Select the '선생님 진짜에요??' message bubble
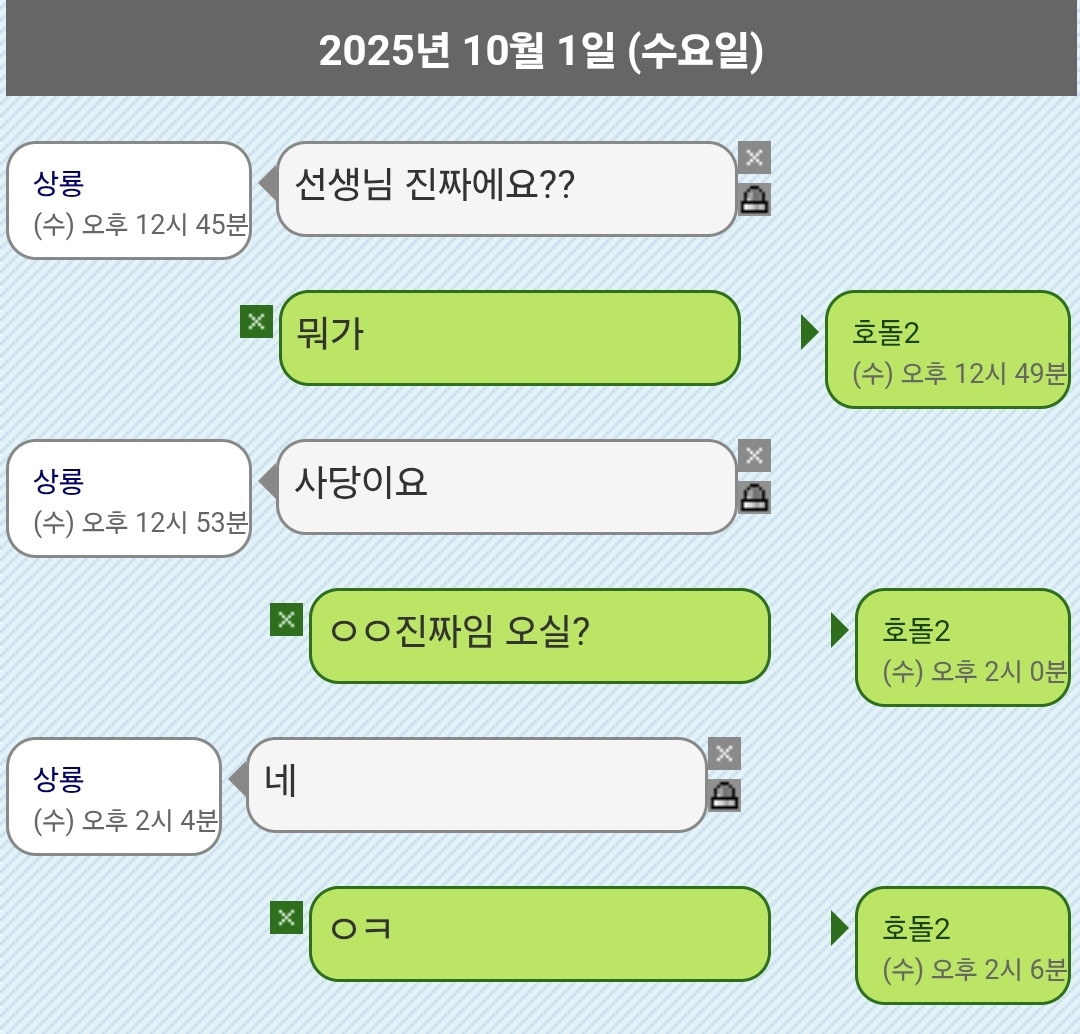Screen dimensions: 1080x1034 point(506,189)
